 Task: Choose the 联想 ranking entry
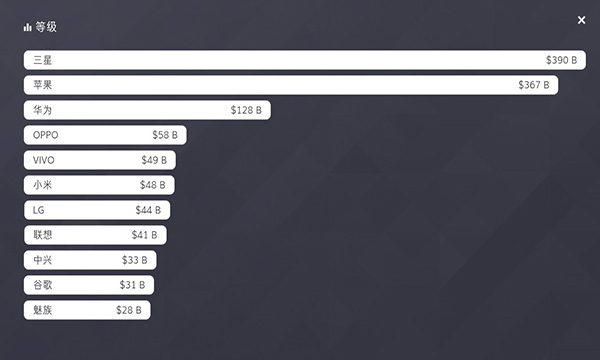(x=95, y=235)
